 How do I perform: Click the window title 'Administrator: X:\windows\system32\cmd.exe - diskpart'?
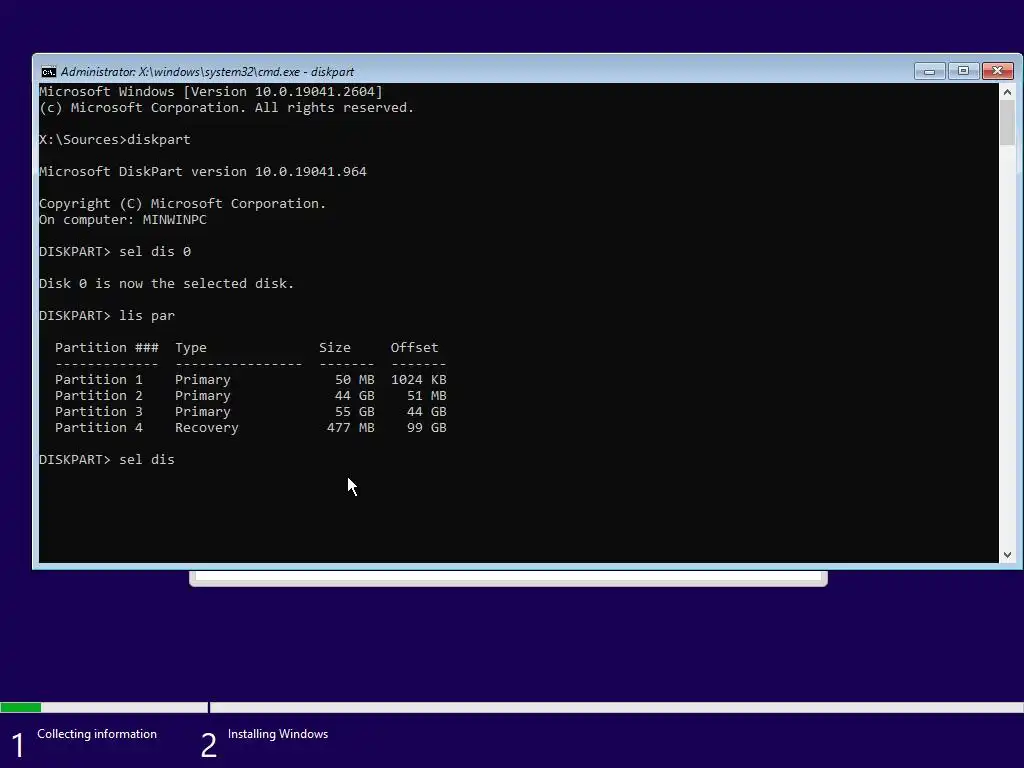(x=207, y=72)
